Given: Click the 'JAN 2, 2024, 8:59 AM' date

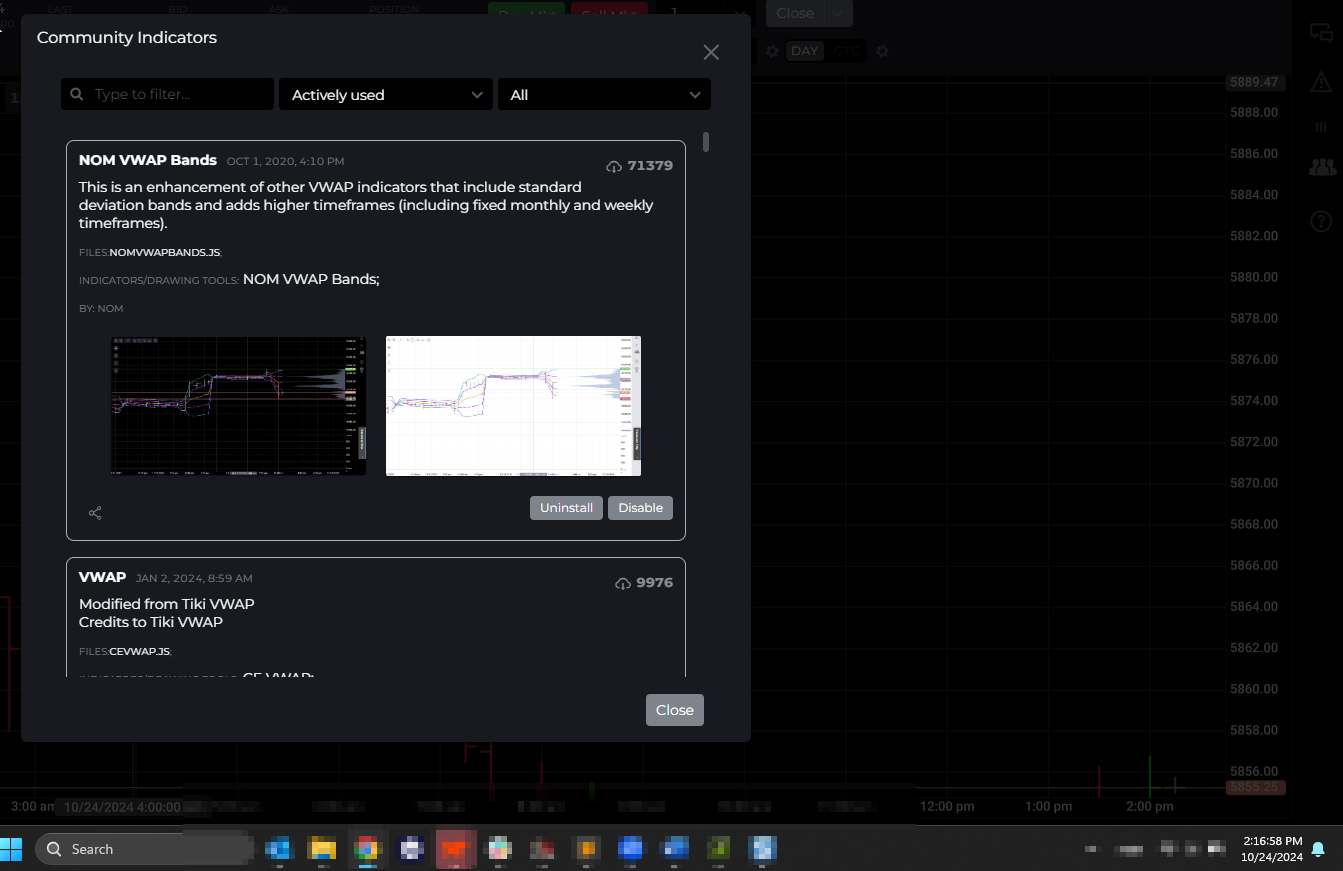Looking at the screenshot, I should pyautogui.click(x=194, y=578).
